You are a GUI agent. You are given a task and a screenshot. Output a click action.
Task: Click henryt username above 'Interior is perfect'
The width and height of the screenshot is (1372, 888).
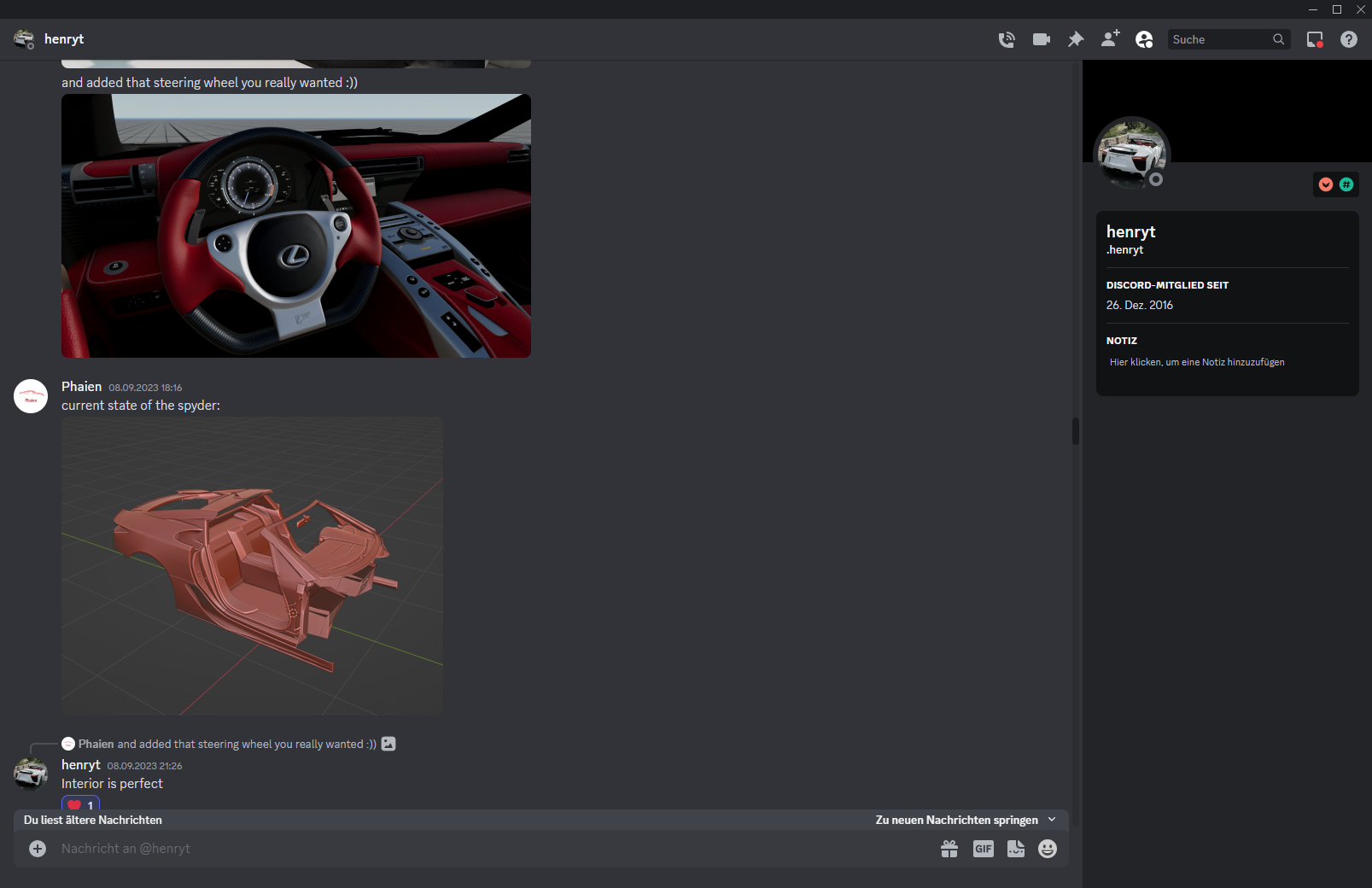(x=81, y=765)
